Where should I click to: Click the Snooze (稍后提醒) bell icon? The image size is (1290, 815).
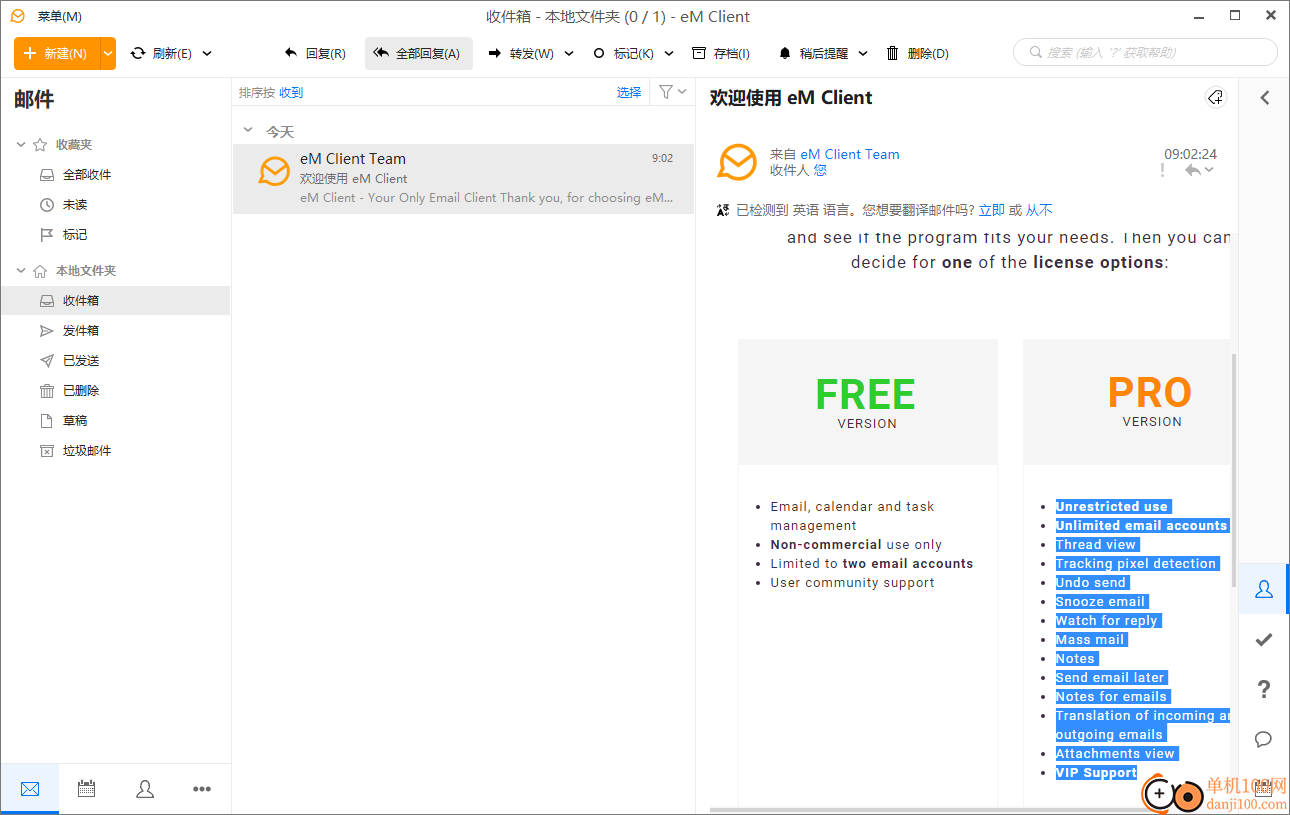click(x=785, y=54)
